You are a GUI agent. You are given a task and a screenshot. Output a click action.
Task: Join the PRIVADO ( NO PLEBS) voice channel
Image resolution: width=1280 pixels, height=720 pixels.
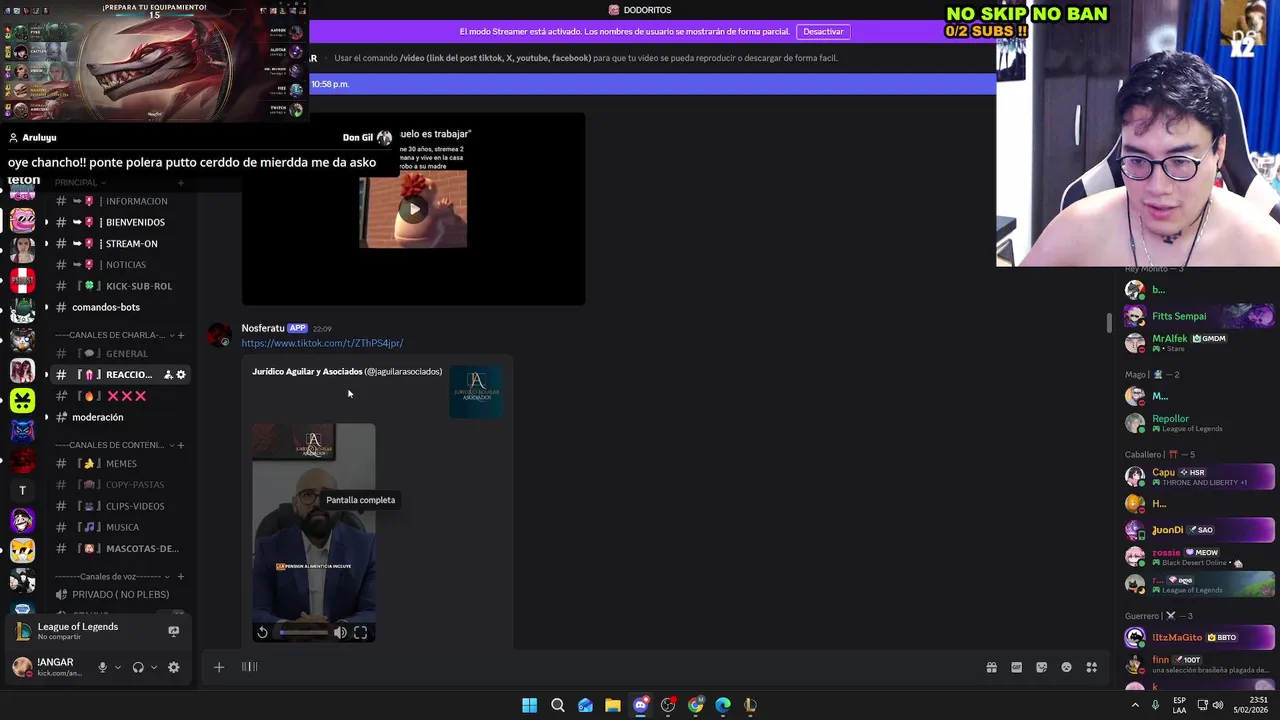(x=119, y=595)
